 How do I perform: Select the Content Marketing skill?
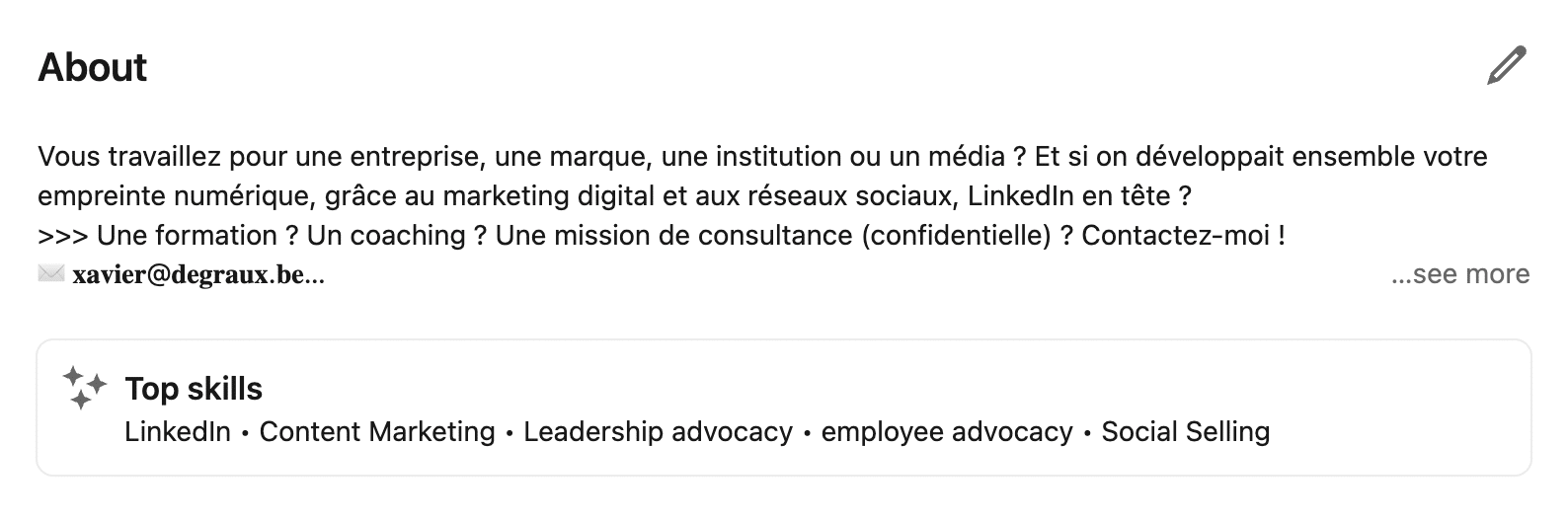[x=377, y=432]
